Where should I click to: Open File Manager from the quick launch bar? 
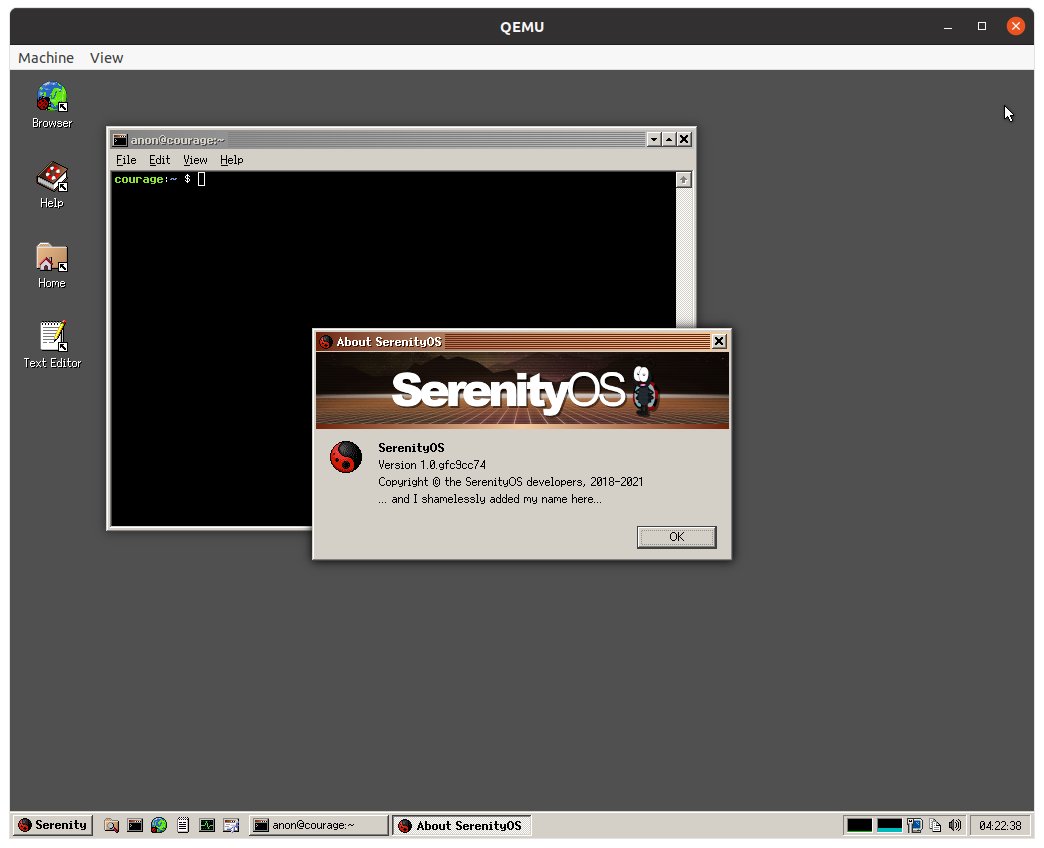pos(112,825)
